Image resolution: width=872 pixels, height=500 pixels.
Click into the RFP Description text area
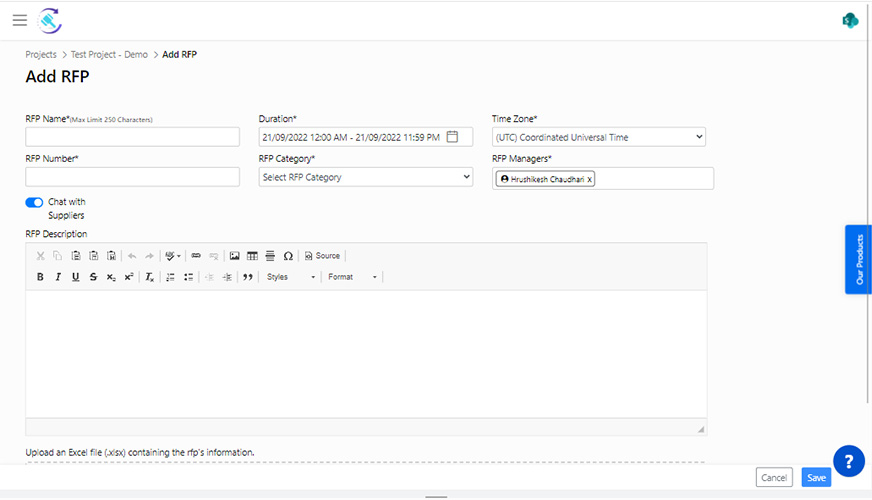(x=366, y=354)
